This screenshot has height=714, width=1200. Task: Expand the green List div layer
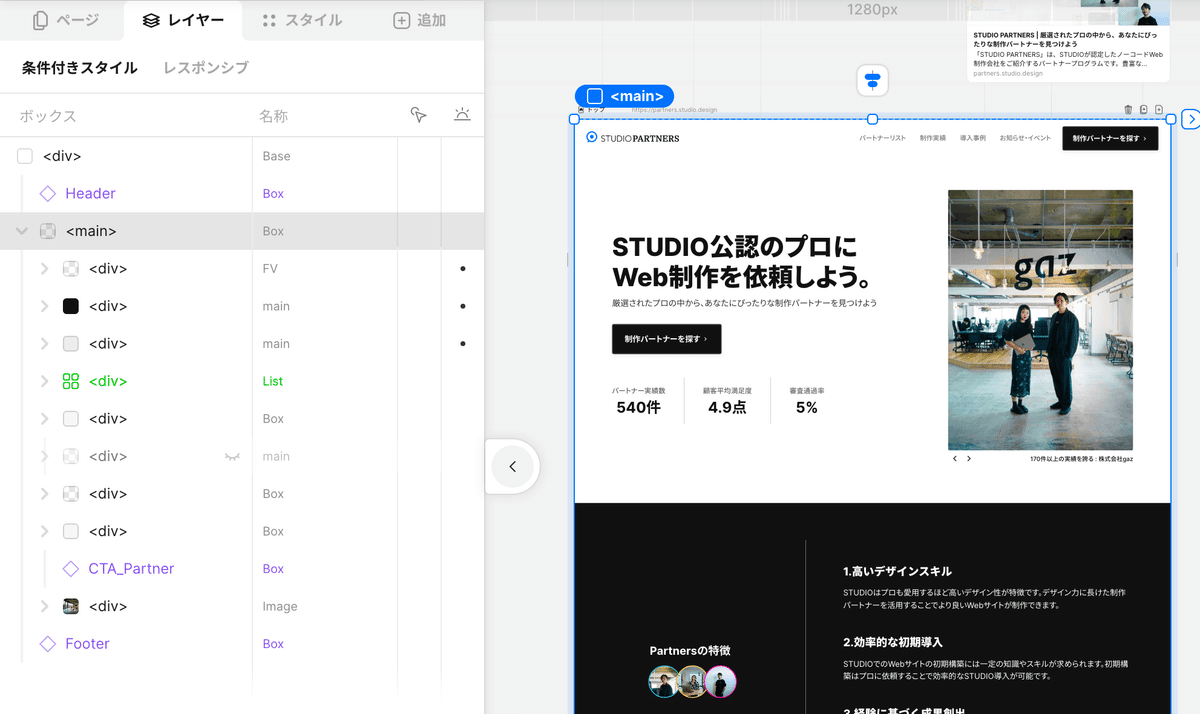coord(44,381)
